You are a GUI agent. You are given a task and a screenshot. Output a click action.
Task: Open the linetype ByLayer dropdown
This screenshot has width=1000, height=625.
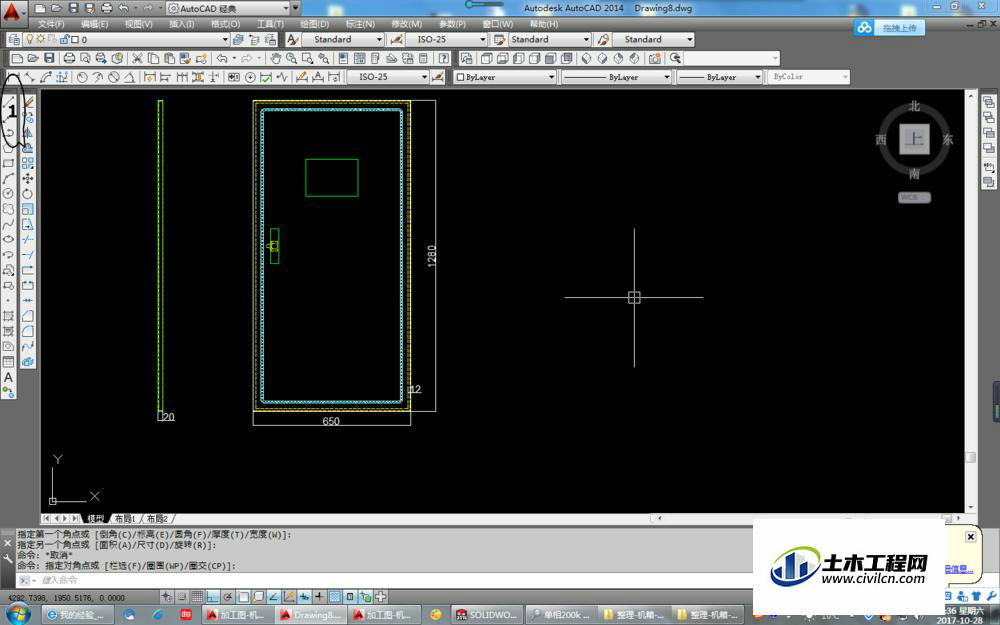[x=667, y=77]
